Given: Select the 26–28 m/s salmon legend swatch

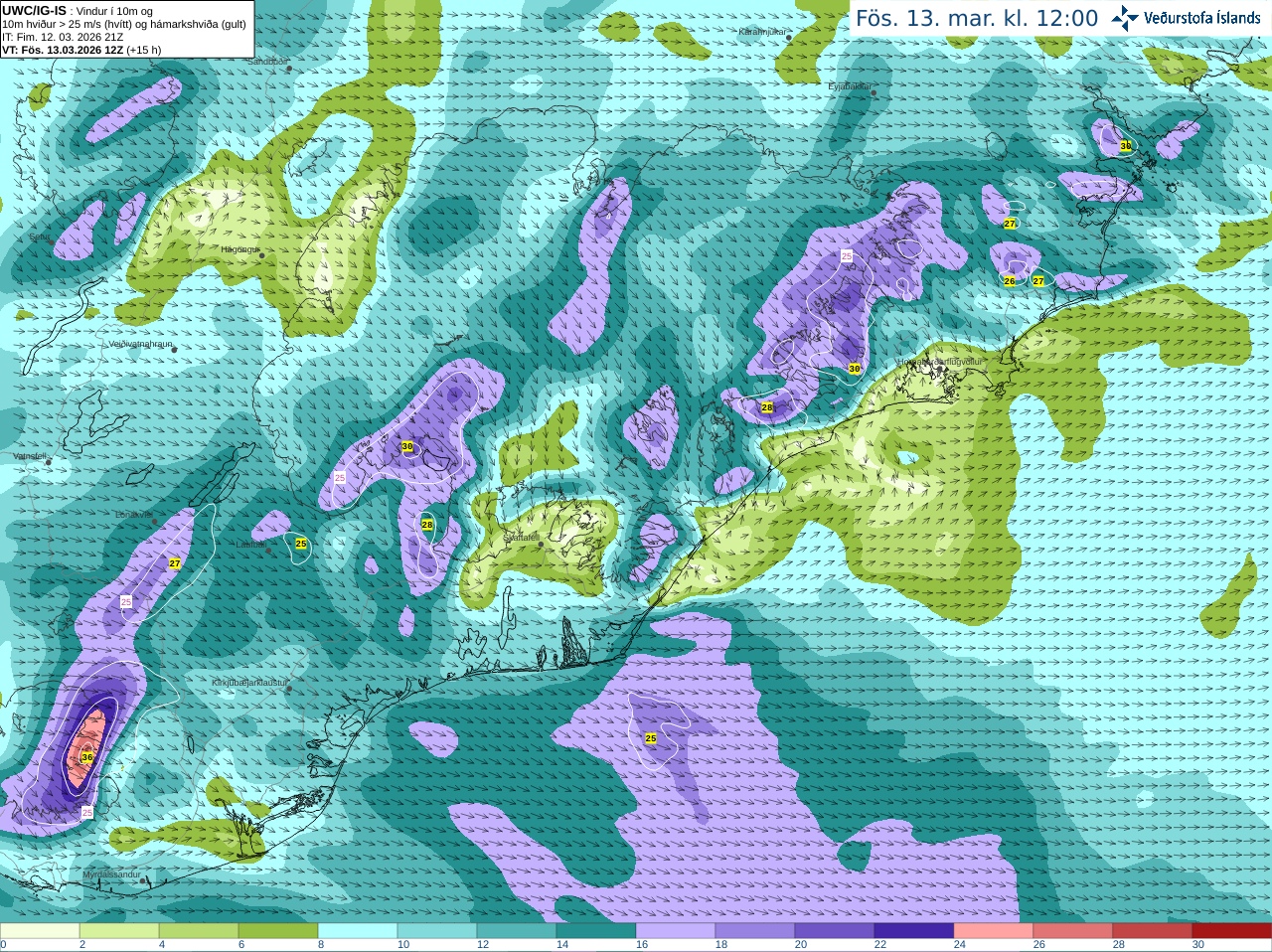Looking at the screenshot, I should click(x=1073, y=931).
